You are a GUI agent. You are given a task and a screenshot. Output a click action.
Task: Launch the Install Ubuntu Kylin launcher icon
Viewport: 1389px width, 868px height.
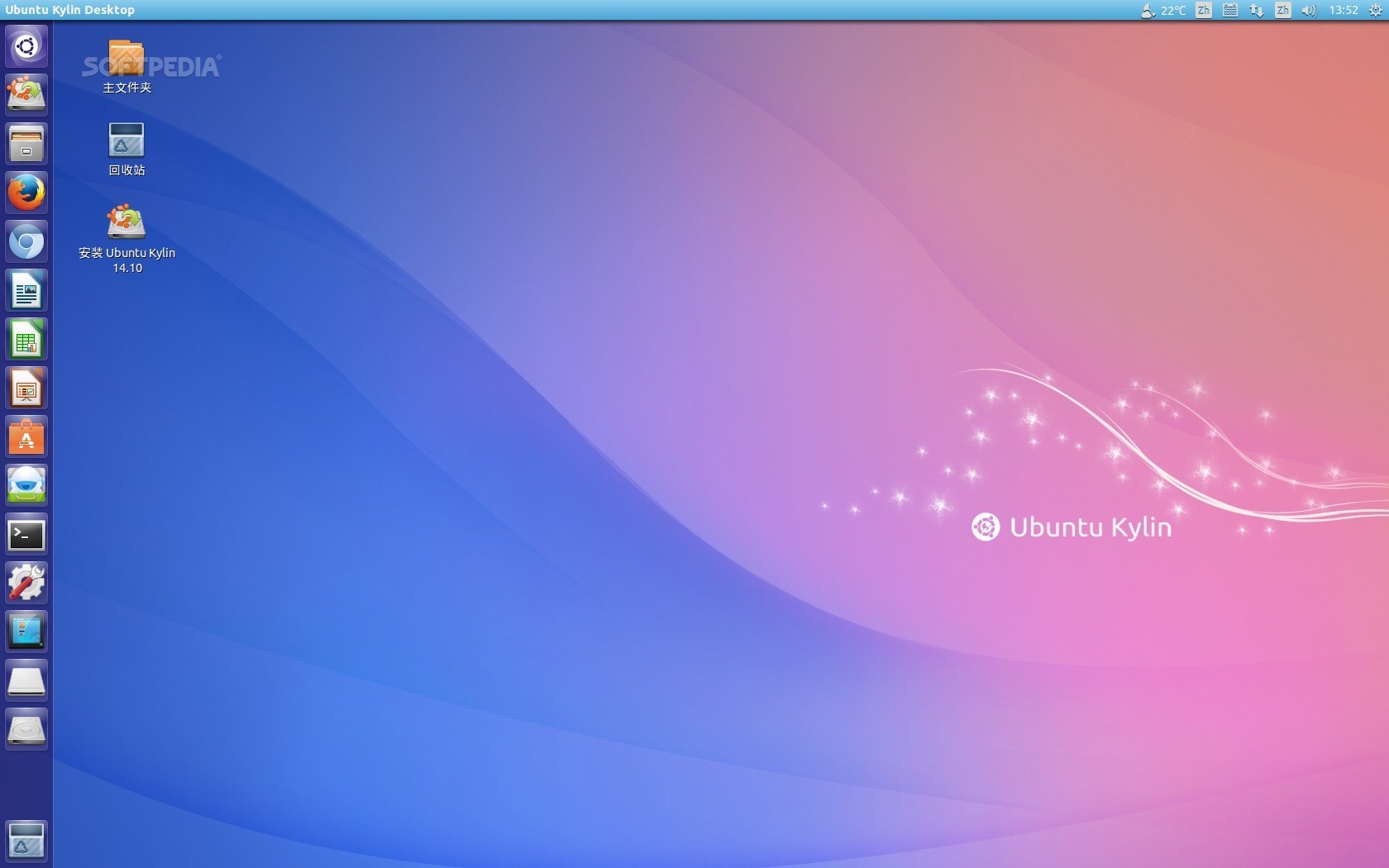pos(26,94)
